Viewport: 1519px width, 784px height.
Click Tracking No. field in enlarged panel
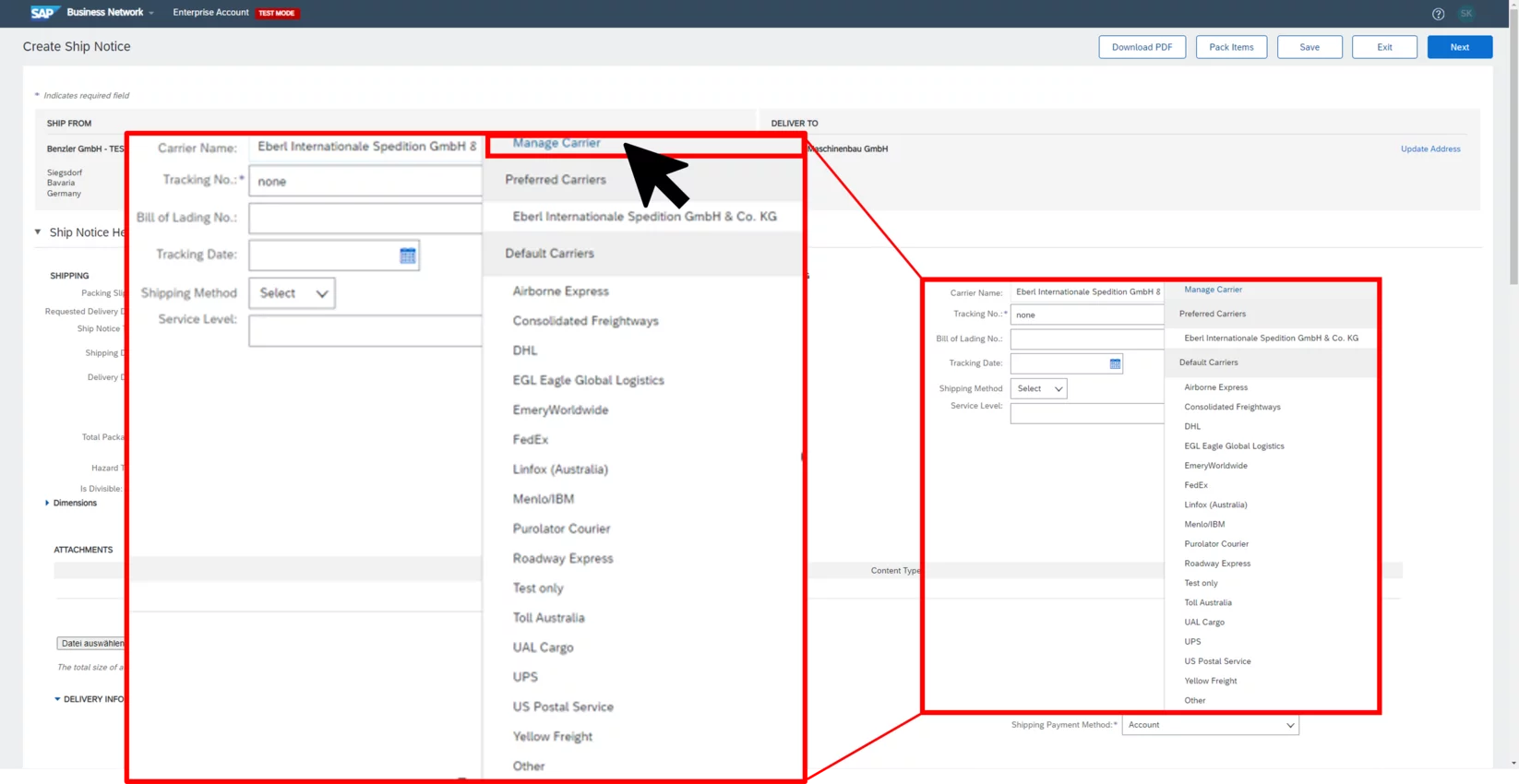click(366, 182)
